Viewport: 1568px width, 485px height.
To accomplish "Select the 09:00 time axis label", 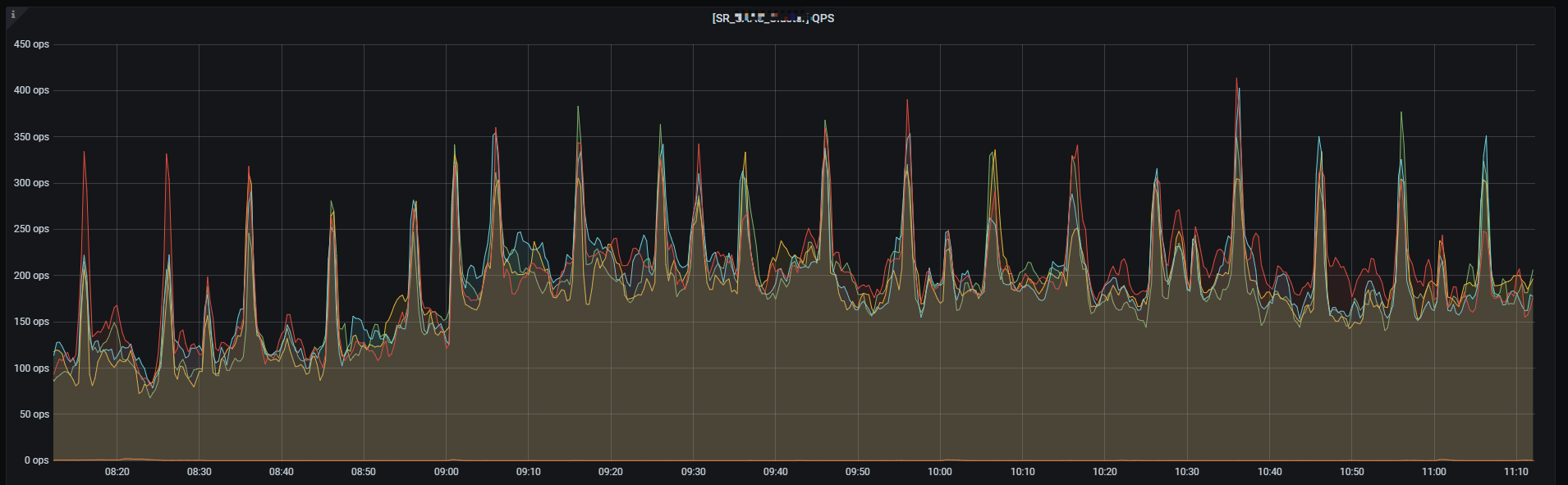I will pyautogui.click(x=446, y=472).
